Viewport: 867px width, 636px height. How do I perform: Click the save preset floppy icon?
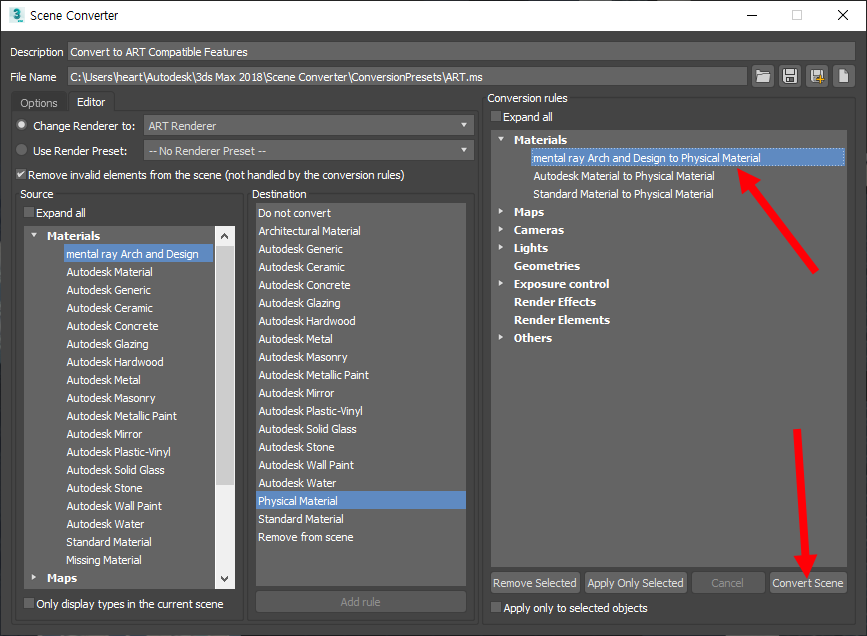click(x=790, y=76)
